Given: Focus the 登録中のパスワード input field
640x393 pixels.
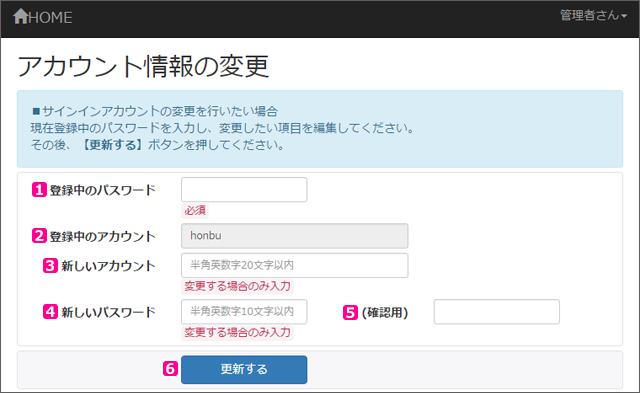Looking at the screenshot, I should 244,189.
